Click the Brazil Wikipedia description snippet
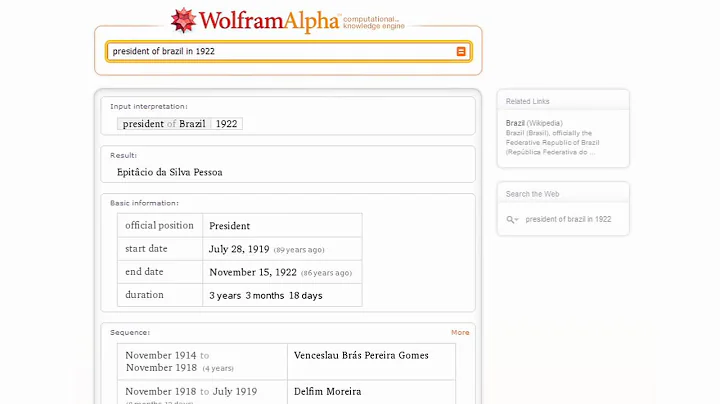The image size is (720, 404). [x=552, y=143]
